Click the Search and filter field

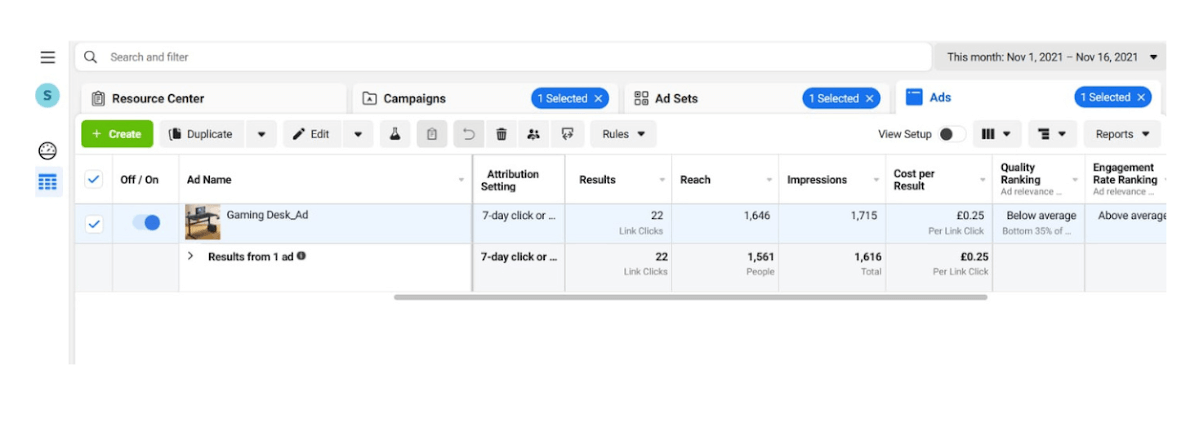pyautogui.click(x=500, y=57)
